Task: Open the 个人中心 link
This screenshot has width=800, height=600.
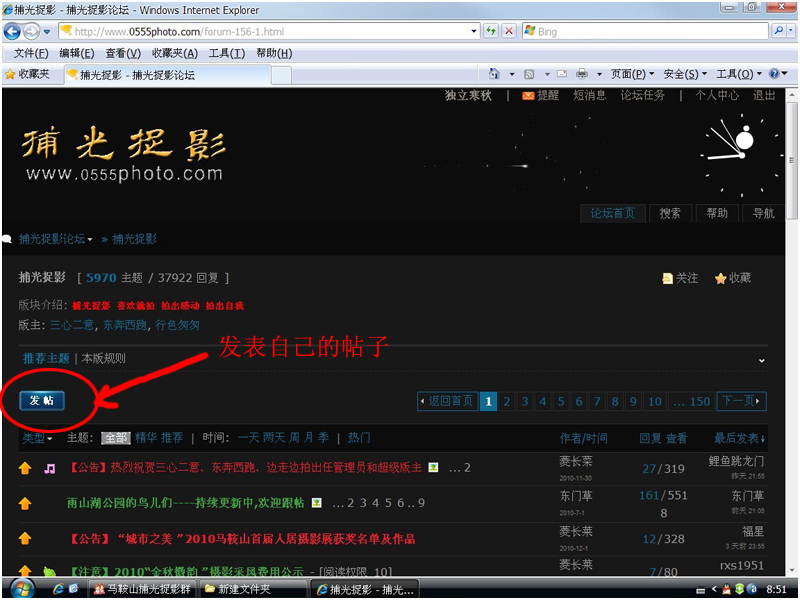Action: point(716,95)
